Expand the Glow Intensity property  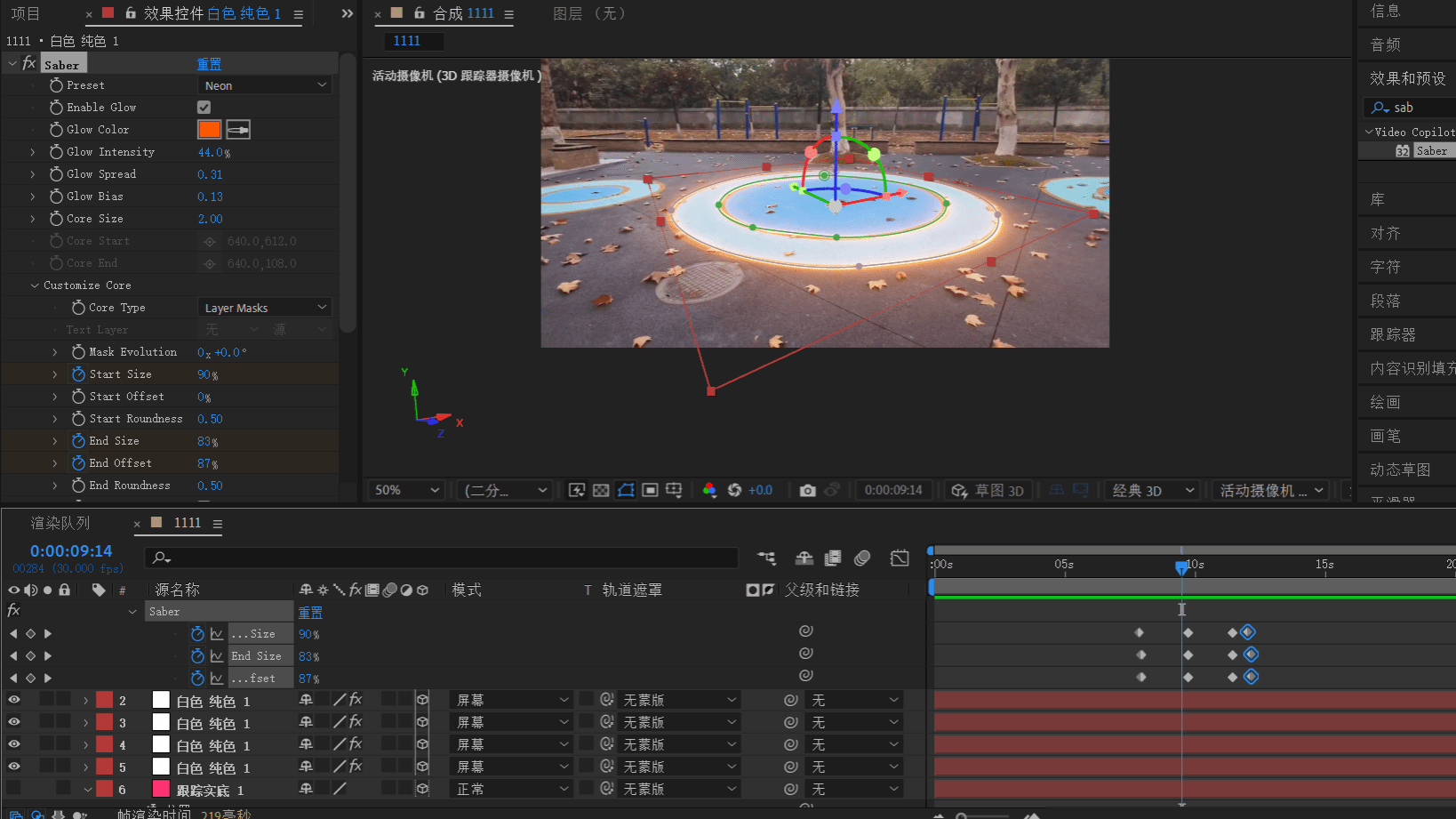click(33, 152)
